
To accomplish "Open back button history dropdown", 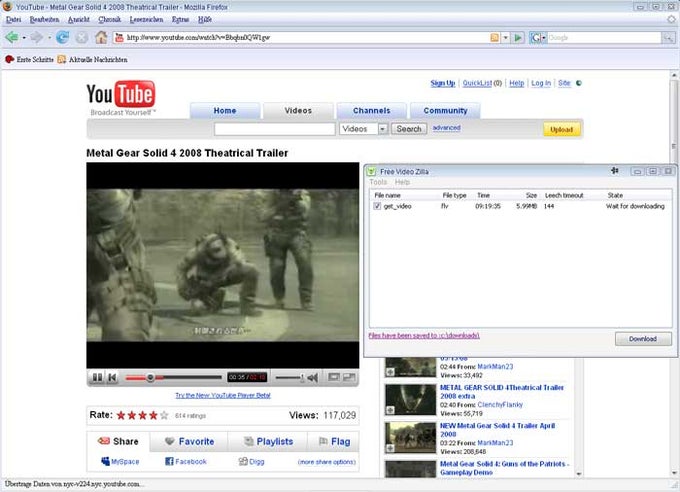I will pos(24,38).
